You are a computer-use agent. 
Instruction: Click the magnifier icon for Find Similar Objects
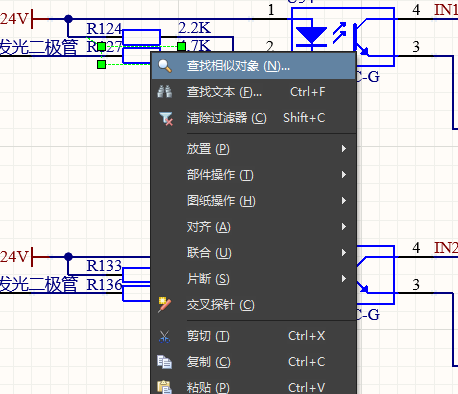(x=165, y=66)
